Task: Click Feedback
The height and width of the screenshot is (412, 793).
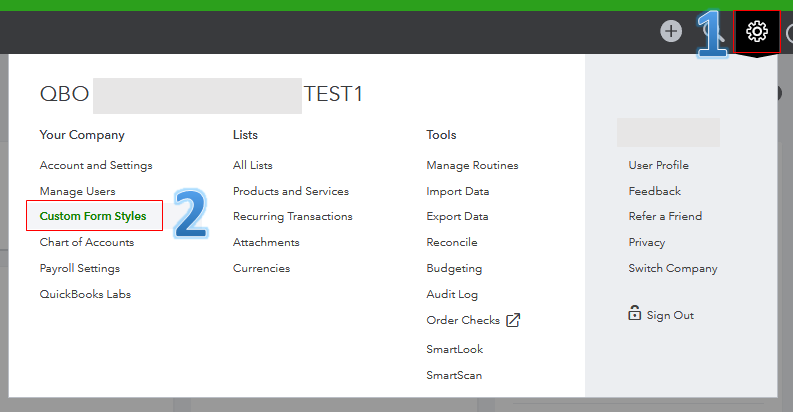Action: [x=654, y=191]
